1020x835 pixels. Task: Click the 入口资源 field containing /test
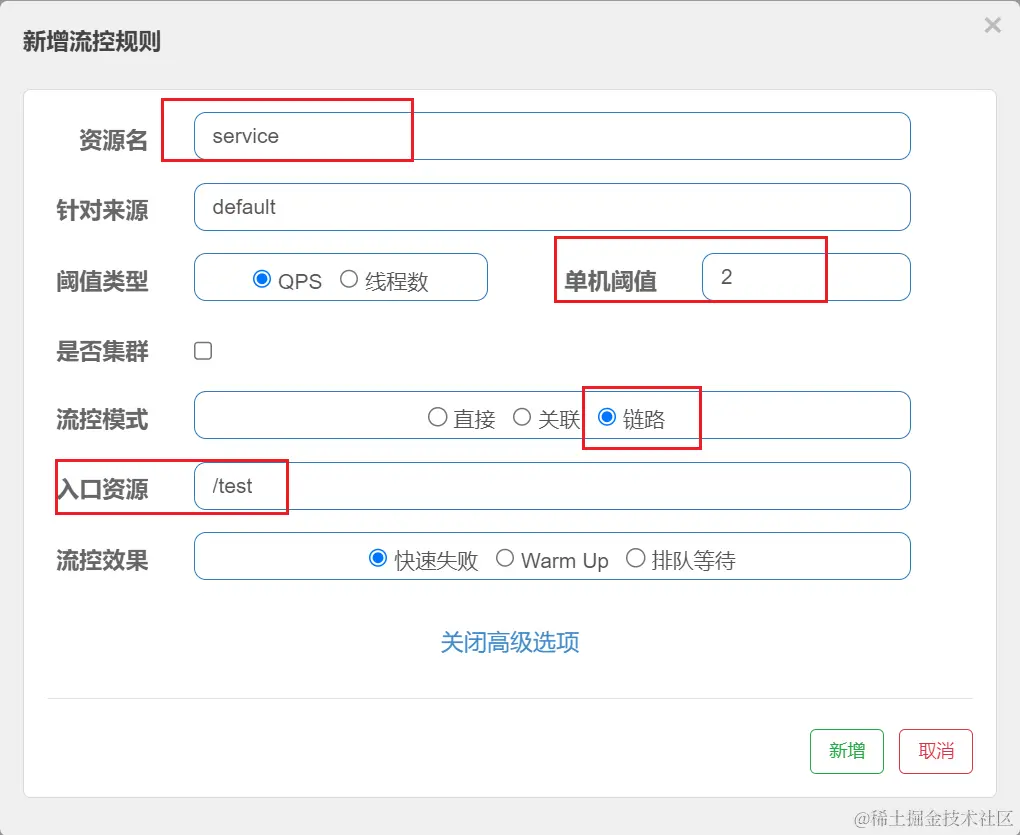coord(551,486)
